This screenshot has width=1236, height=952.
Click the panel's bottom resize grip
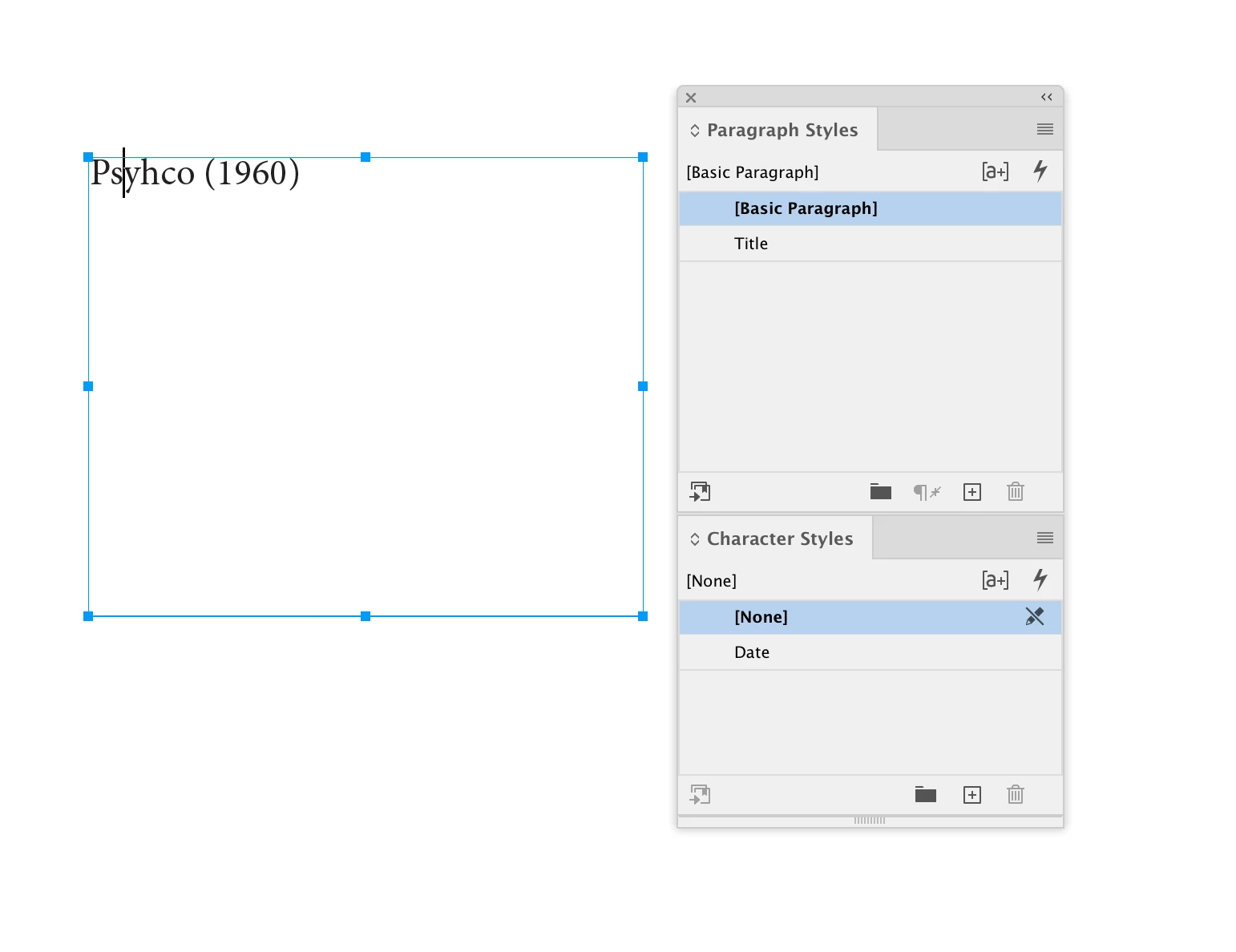(870, 821)
